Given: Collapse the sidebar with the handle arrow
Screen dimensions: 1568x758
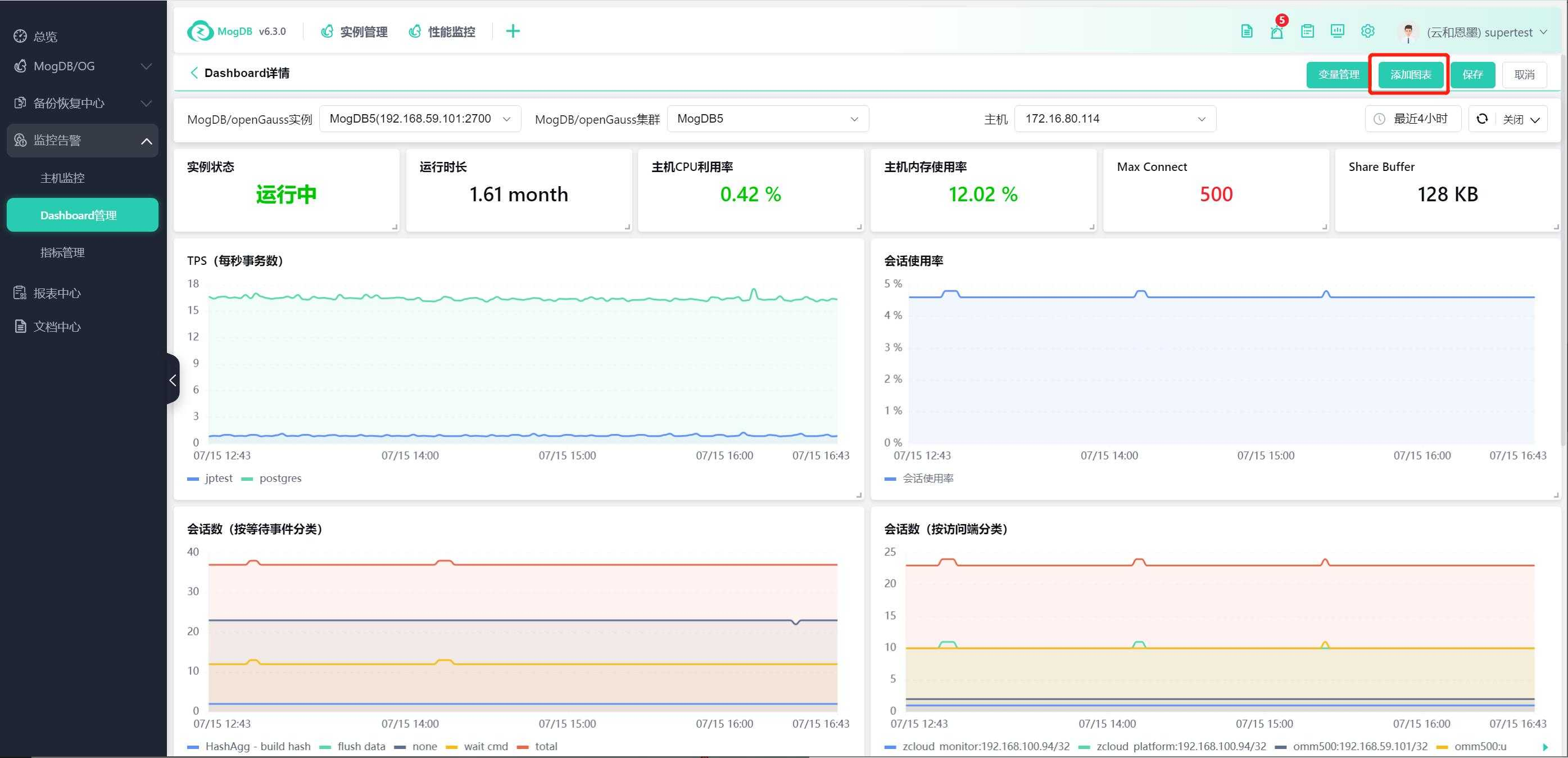Looking at the screenshot, I should (x=173, y=380).
